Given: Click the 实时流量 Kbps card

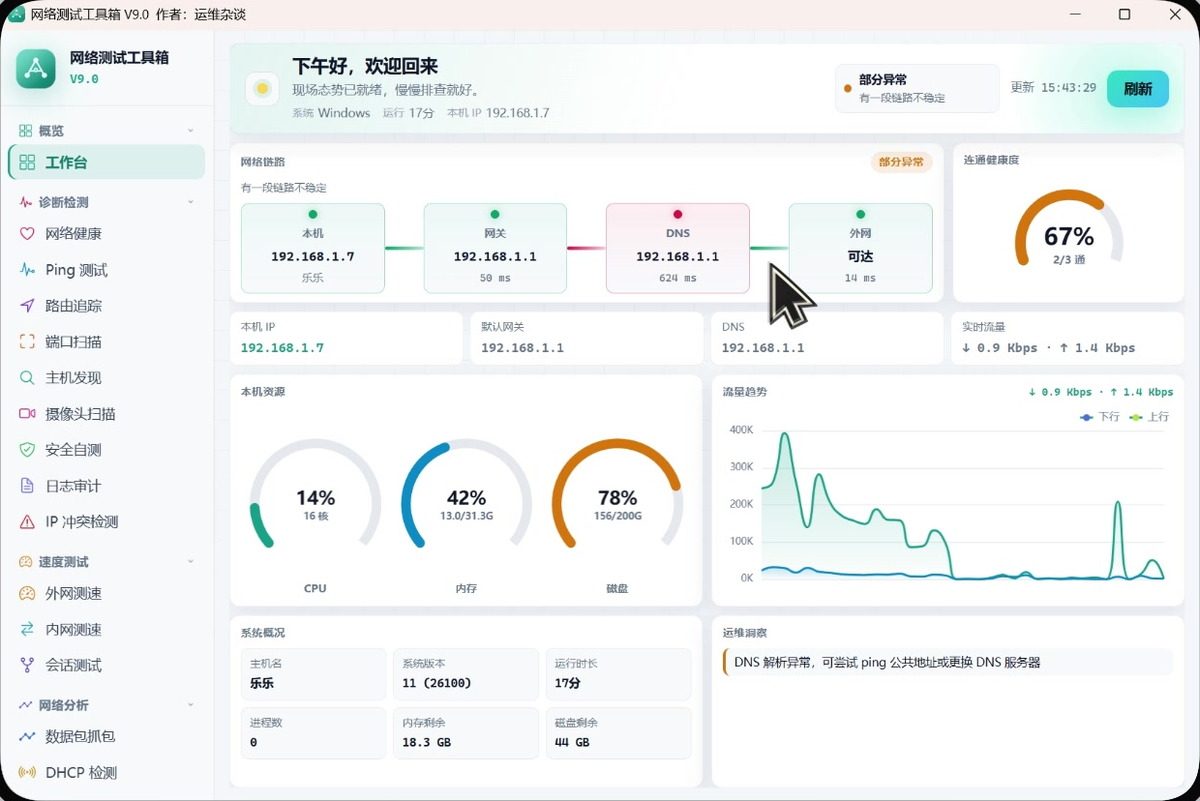Looking at the screenshot, I should [1068, 338].
